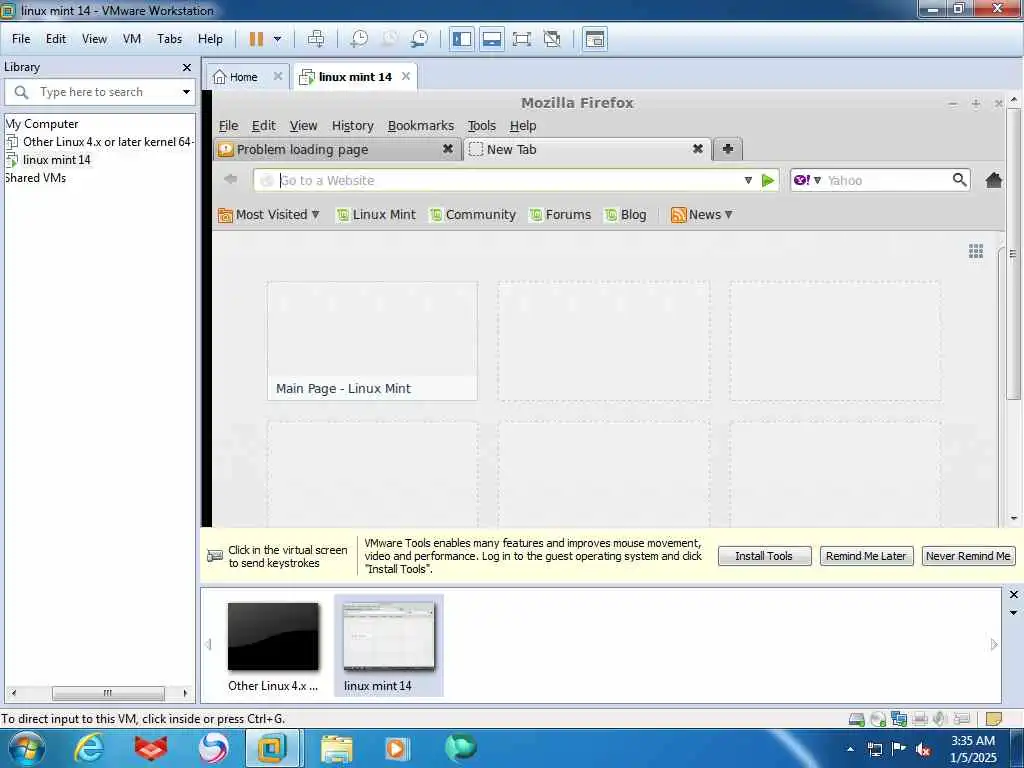Open the Blog bookmark
Viewport: 1024px width, 768px height.
pyautogui.click(x=626, y=215)
